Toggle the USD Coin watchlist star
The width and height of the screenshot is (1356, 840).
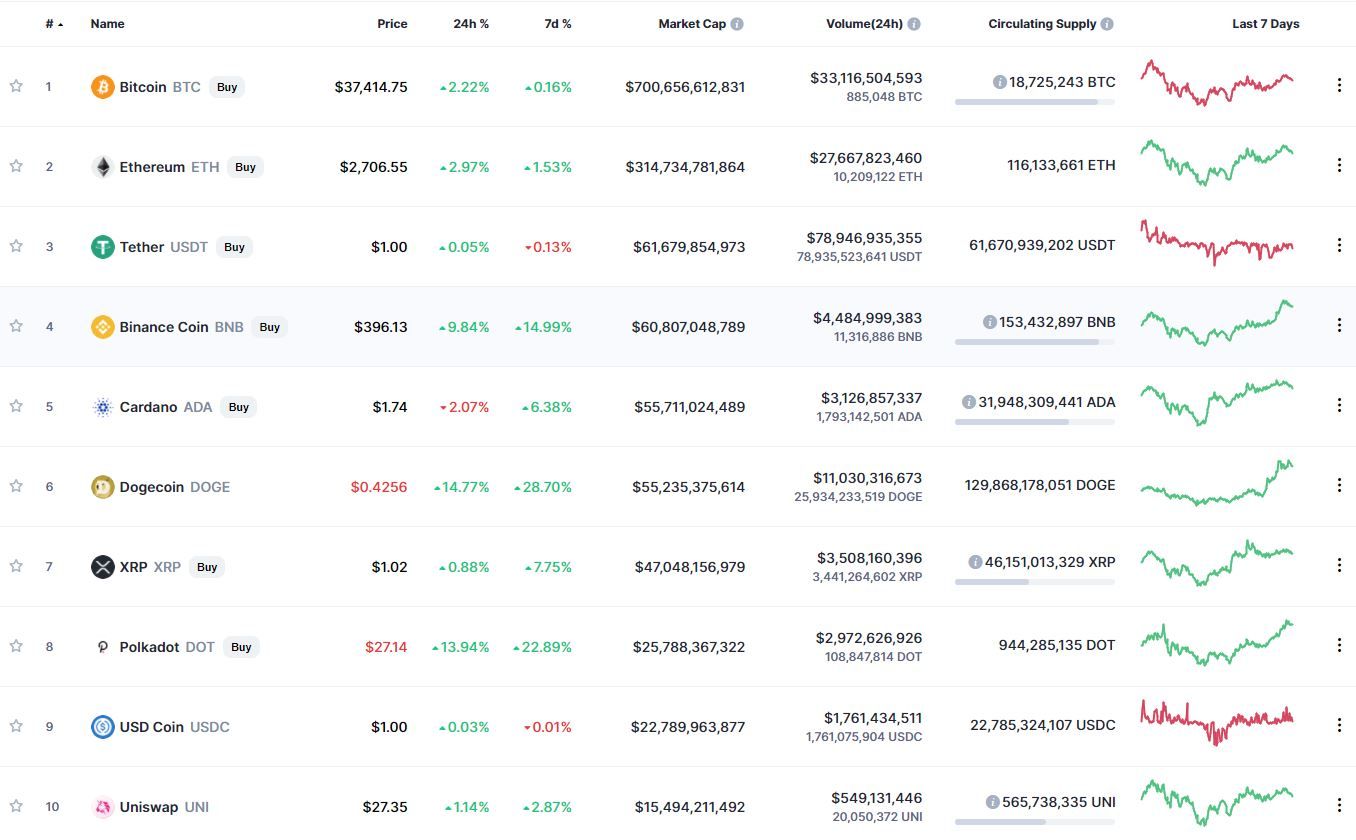pyautogui.click(x=16, y=726)
